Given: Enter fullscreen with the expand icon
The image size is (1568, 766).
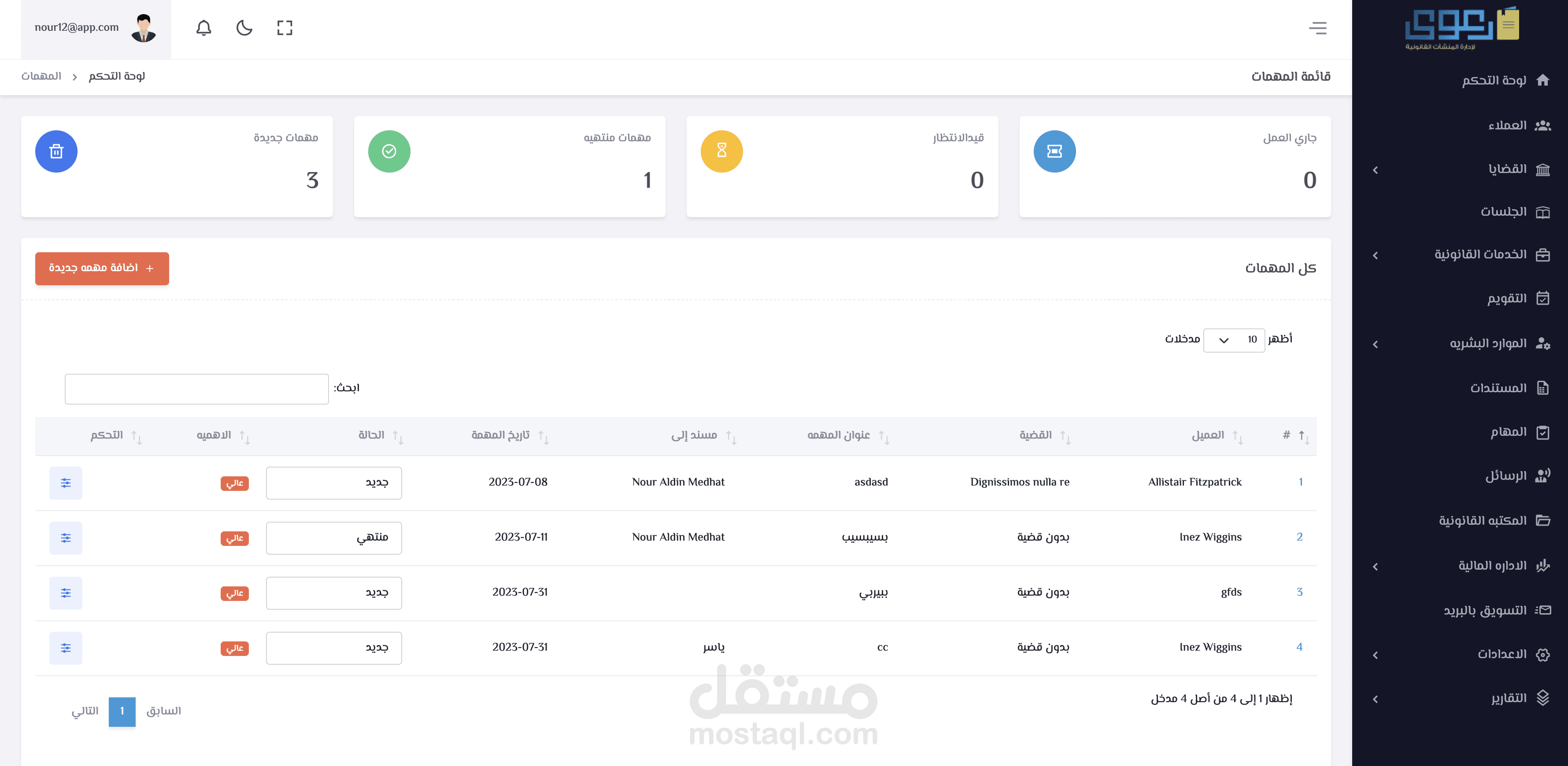Looking at the screenshot, I should [x=284, y=28].
